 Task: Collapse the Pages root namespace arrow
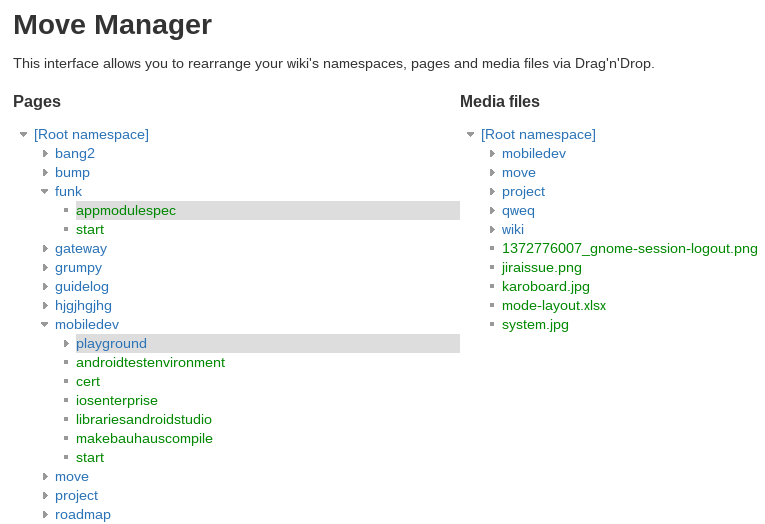point(23,134)
